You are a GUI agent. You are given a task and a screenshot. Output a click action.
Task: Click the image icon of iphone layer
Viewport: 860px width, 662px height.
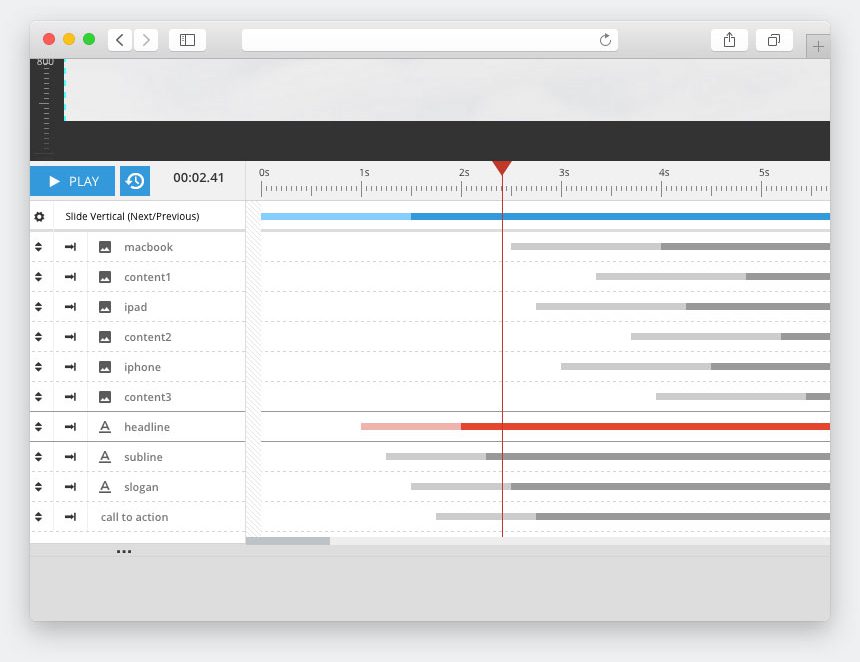pos(105,367)
